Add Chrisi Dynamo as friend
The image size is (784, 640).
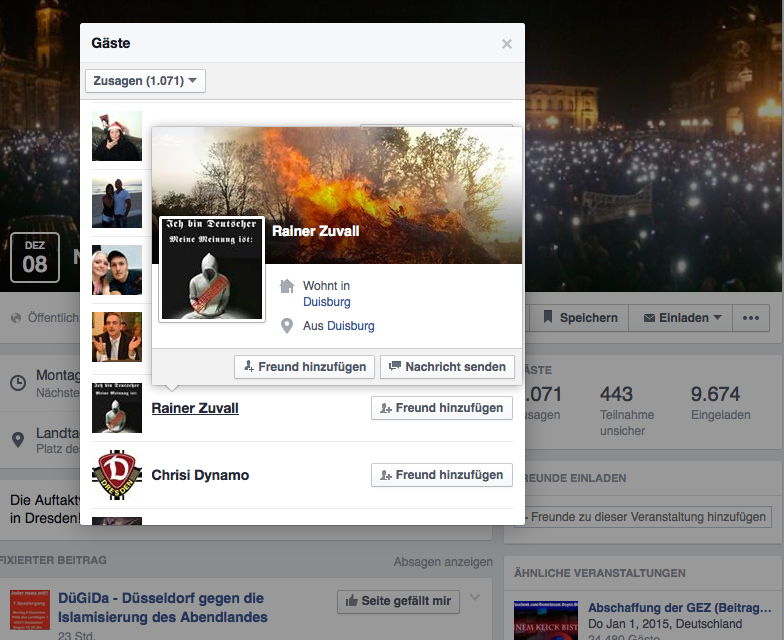[441, 475]
